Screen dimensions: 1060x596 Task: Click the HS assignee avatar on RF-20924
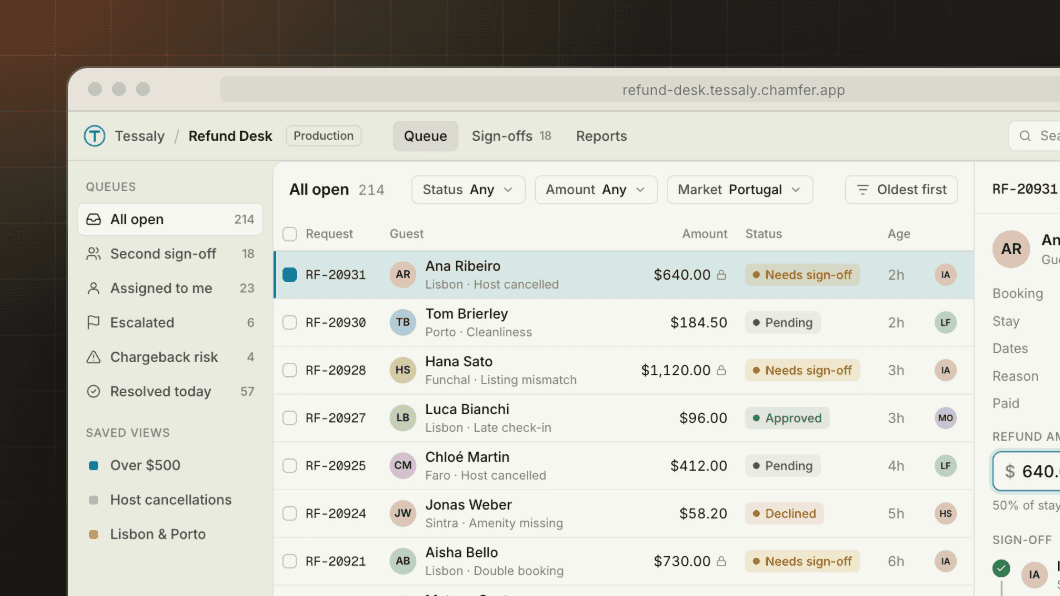click(946, 514)
